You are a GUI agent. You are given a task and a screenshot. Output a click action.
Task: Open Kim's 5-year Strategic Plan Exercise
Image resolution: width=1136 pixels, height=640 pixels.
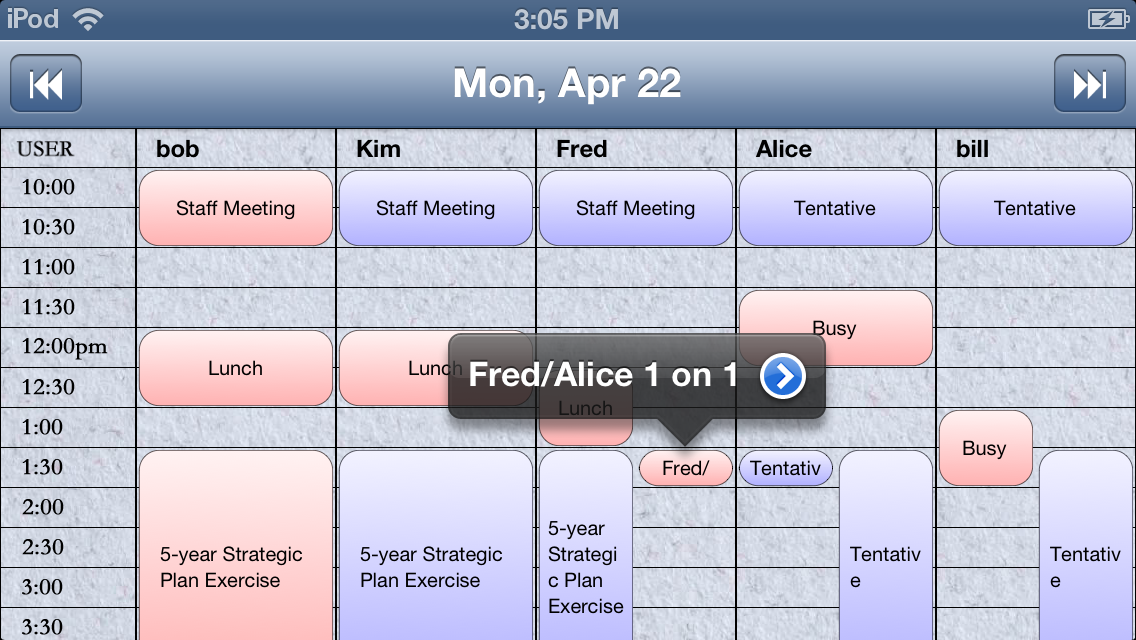436,566
